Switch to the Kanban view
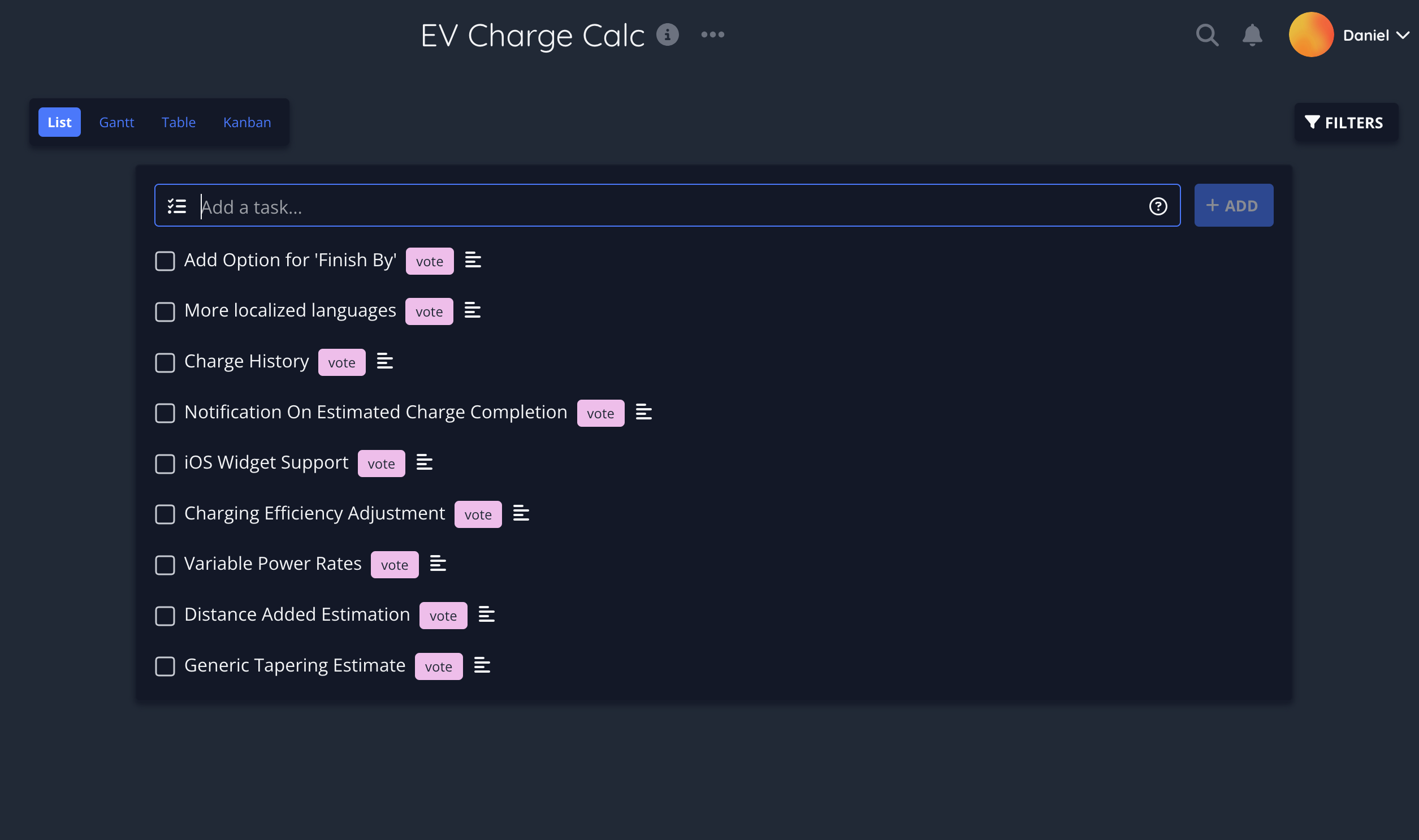The height and width of the screenshot is (840, 1419). coord(247,122)
